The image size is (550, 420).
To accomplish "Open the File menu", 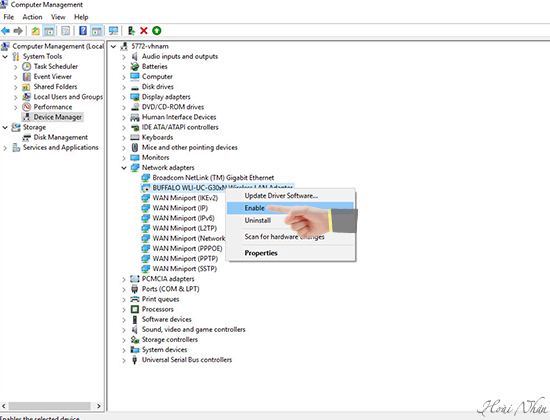I will coord(8,17).
